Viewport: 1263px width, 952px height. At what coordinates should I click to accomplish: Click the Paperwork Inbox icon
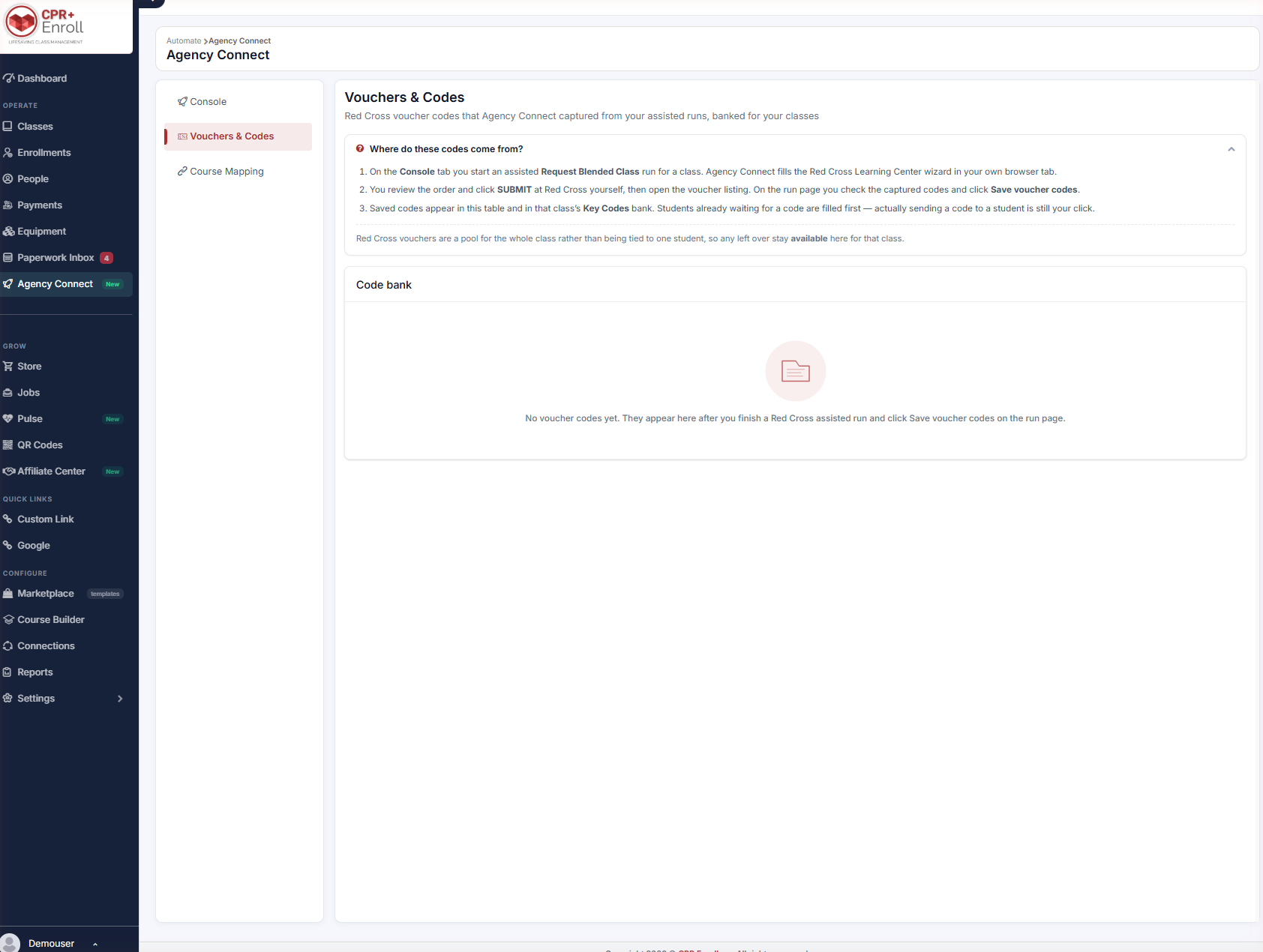[7, 257]
